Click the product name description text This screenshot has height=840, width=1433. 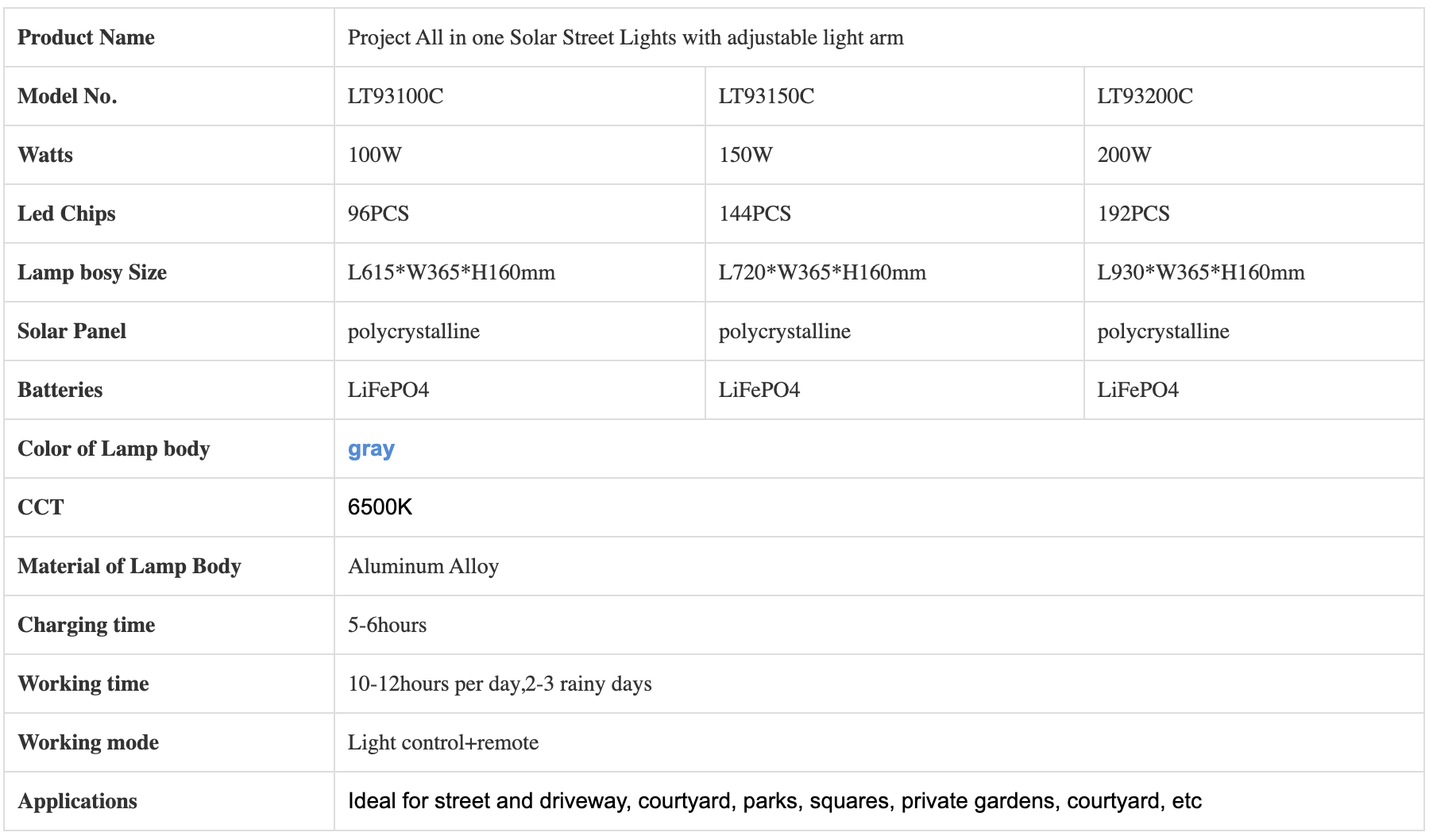625,37
